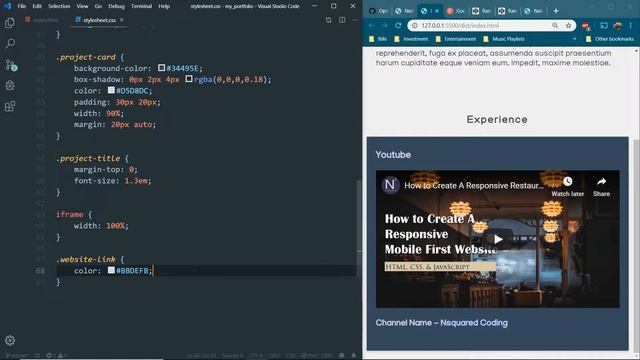Click the notifications bell in VS Code status bar

(353, 356)
